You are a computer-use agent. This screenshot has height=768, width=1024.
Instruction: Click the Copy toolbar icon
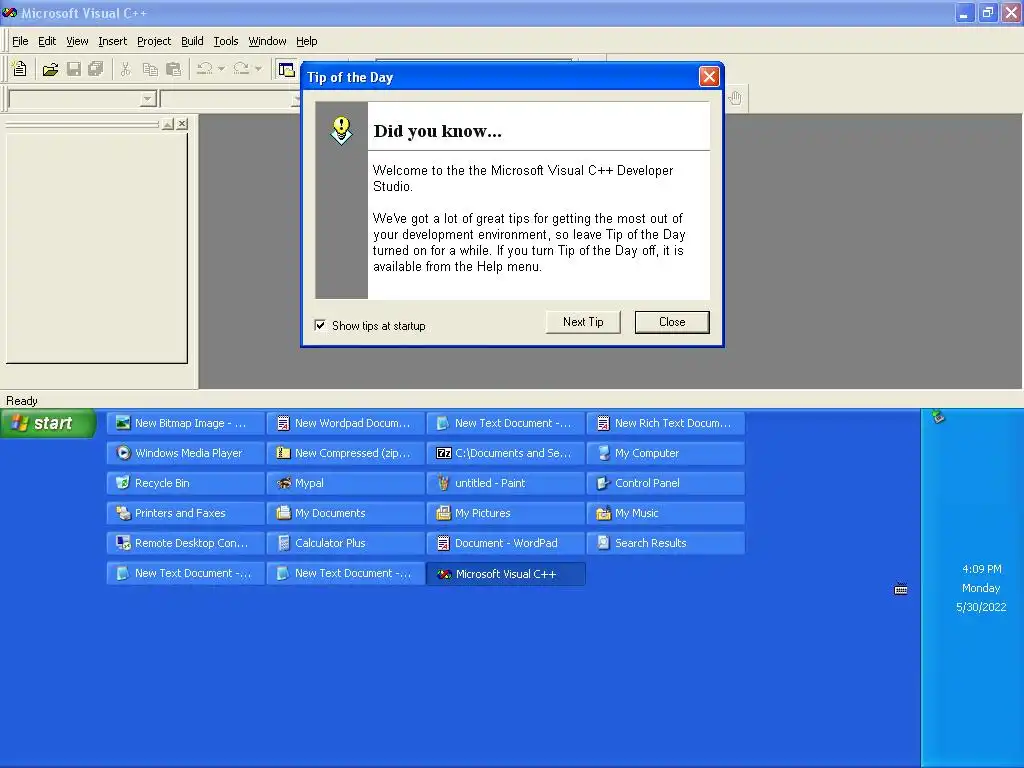click(150, 69)
